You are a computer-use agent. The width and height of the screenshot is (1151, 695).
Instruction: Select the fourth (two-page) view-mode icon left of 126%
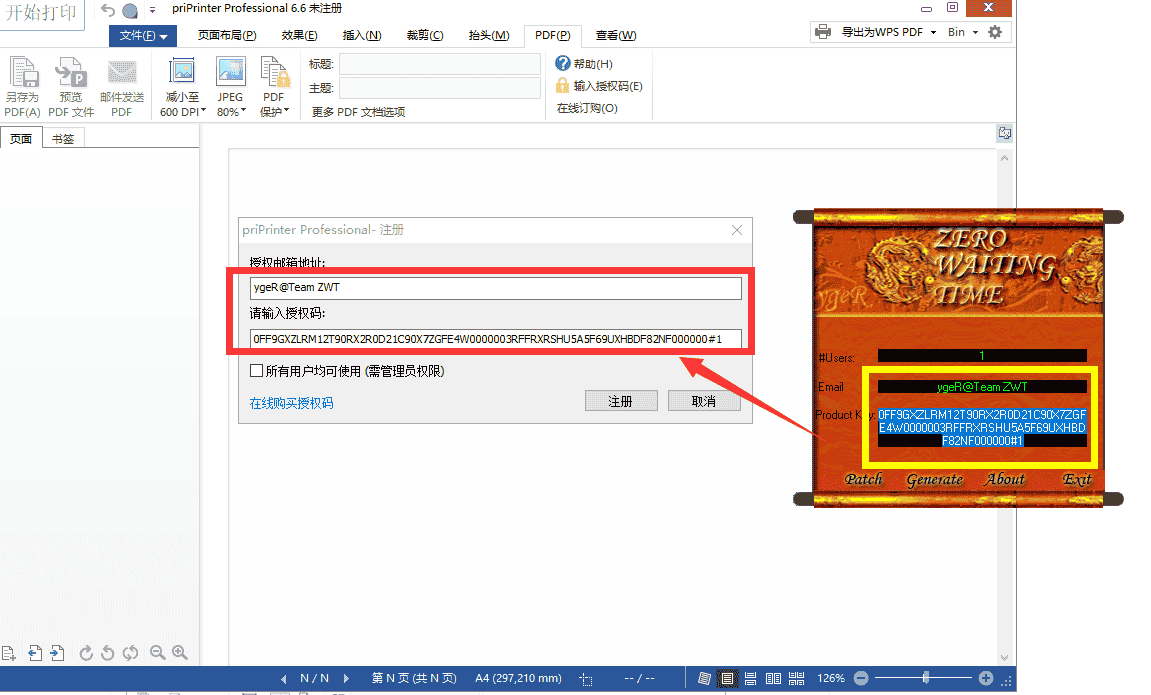pos(773,678)
